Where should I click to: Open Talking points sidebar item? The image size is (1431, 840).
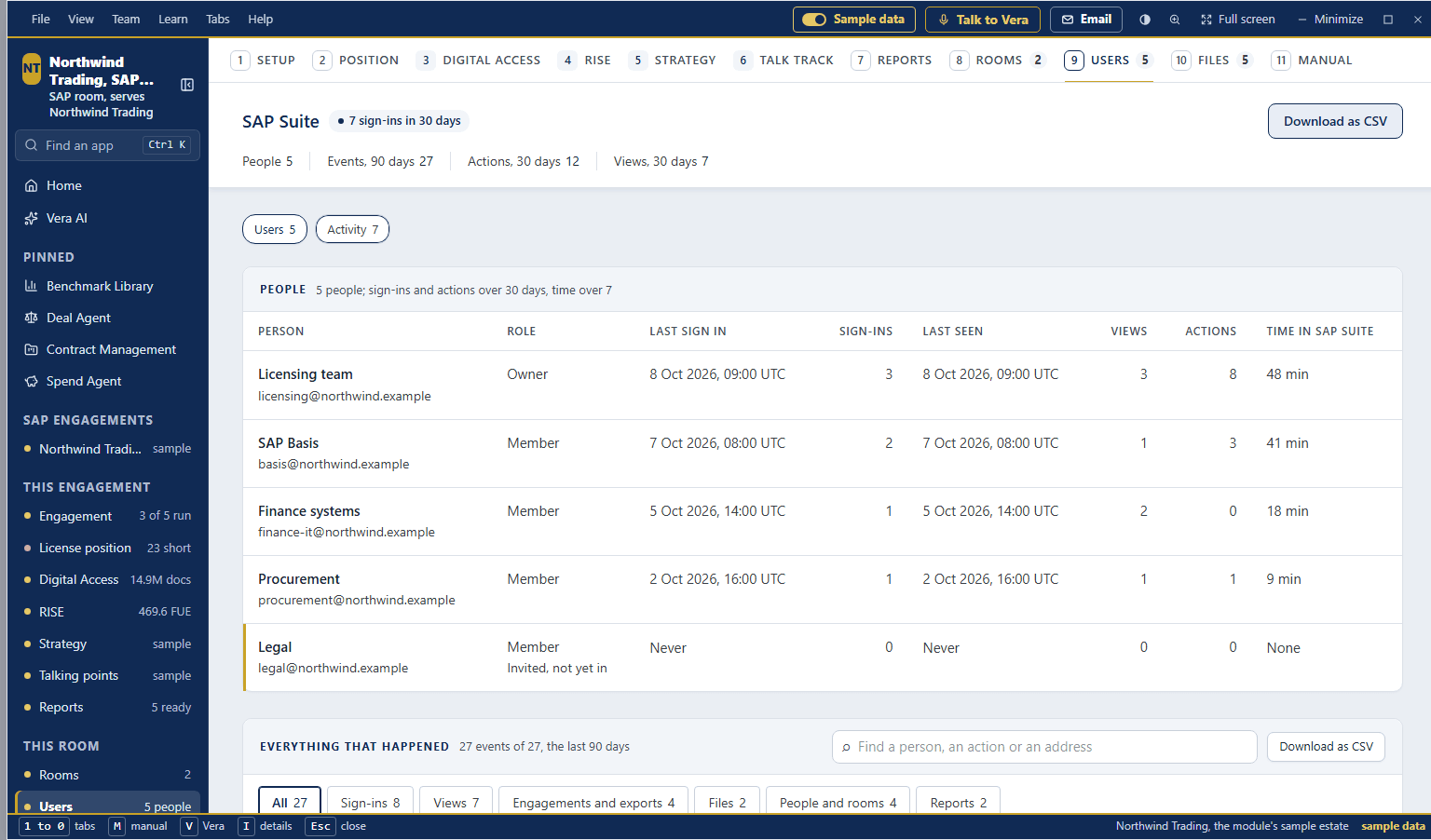click(108, 675)
